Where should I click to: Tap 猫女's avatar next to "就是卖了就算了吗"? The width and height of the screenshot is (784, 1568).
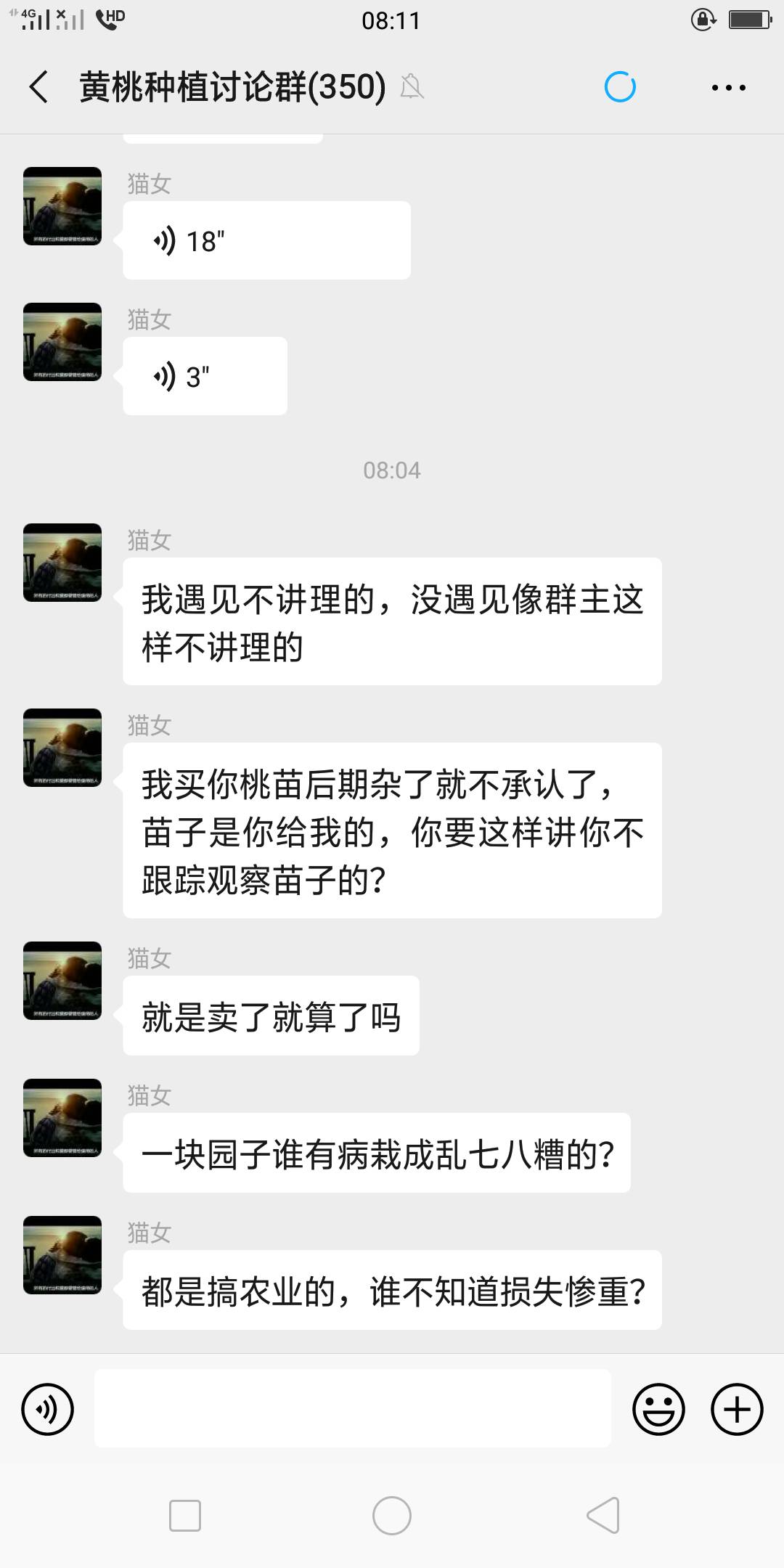(x=62, y=981)
